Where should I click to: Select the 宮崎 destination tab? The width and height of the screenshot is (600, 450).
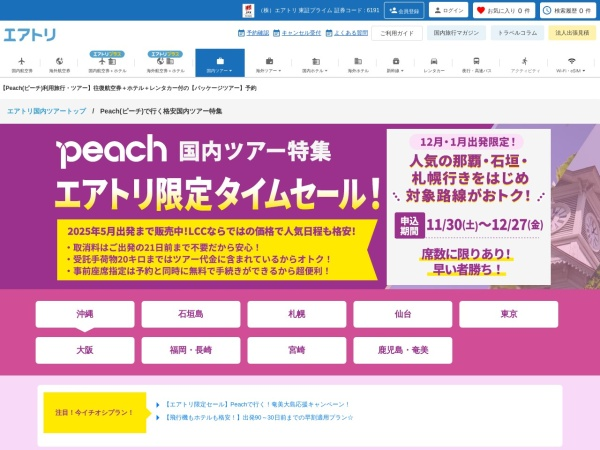(x=297, y=350)
